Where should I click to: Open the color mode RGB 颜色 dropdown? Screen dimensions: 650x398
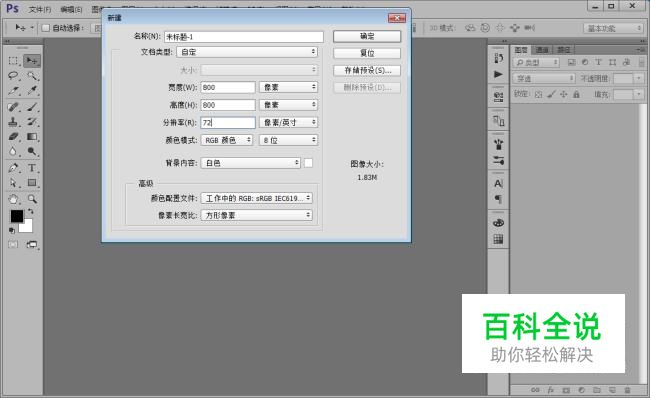point(227,140)
